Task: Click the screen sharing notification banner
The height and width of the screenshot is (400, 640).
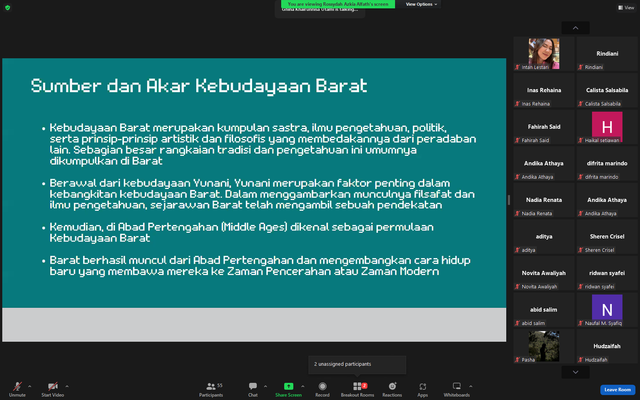Action: (338, 4)
